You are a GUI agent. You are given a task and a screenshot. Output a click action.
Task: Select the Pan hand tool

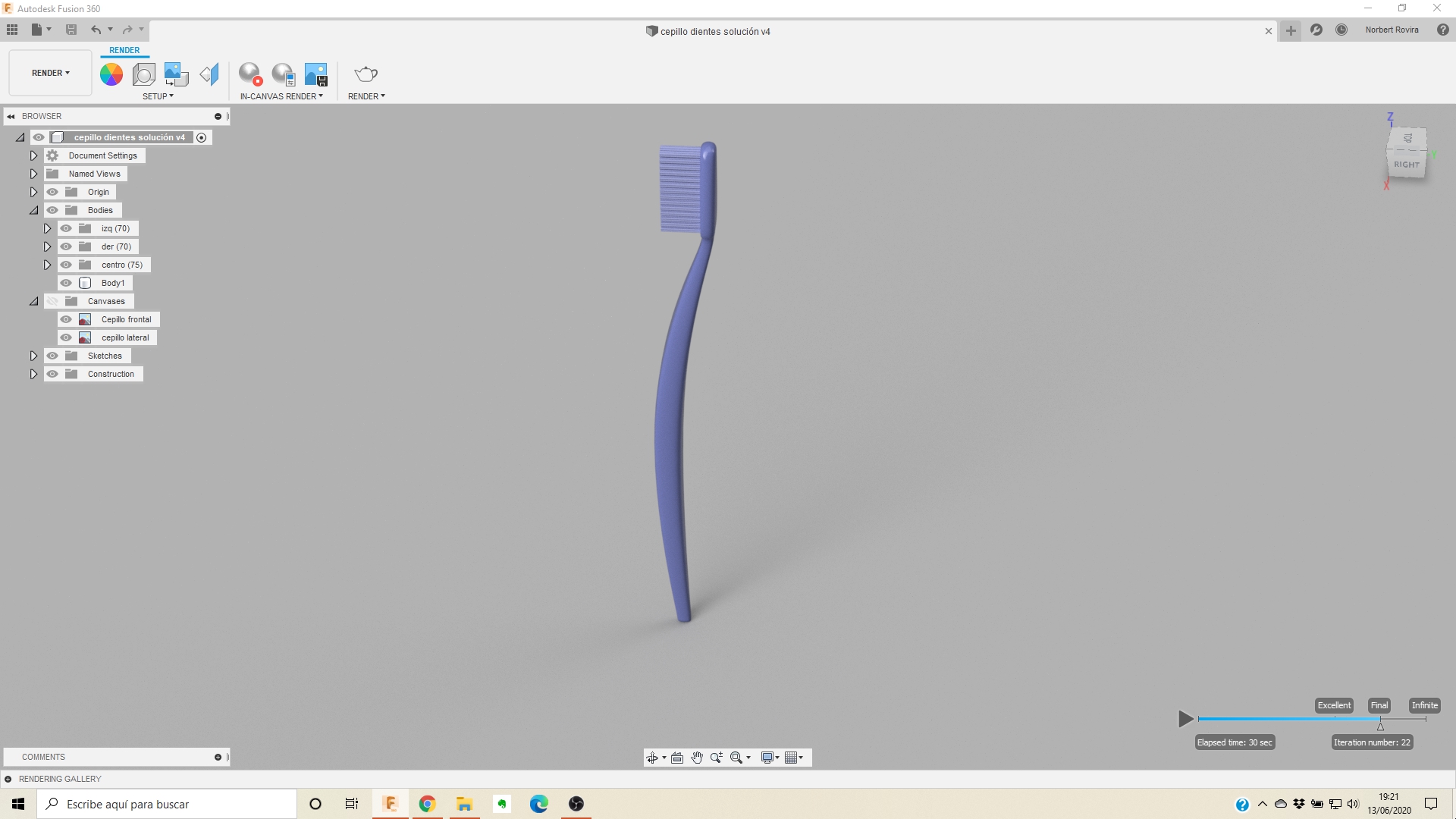tap(696, 758)
